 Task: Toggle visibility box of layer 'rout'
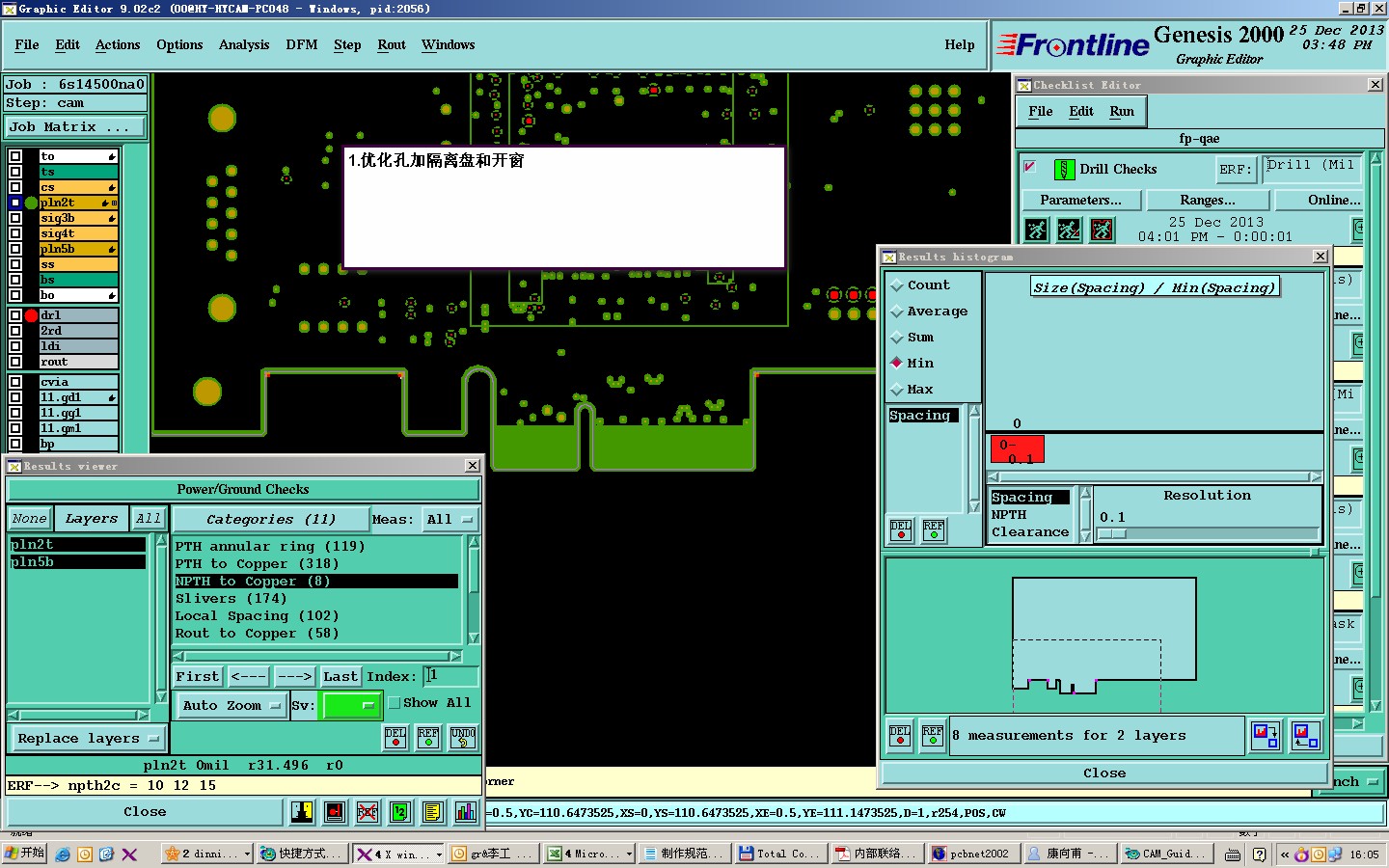click(x=15, y=362)
